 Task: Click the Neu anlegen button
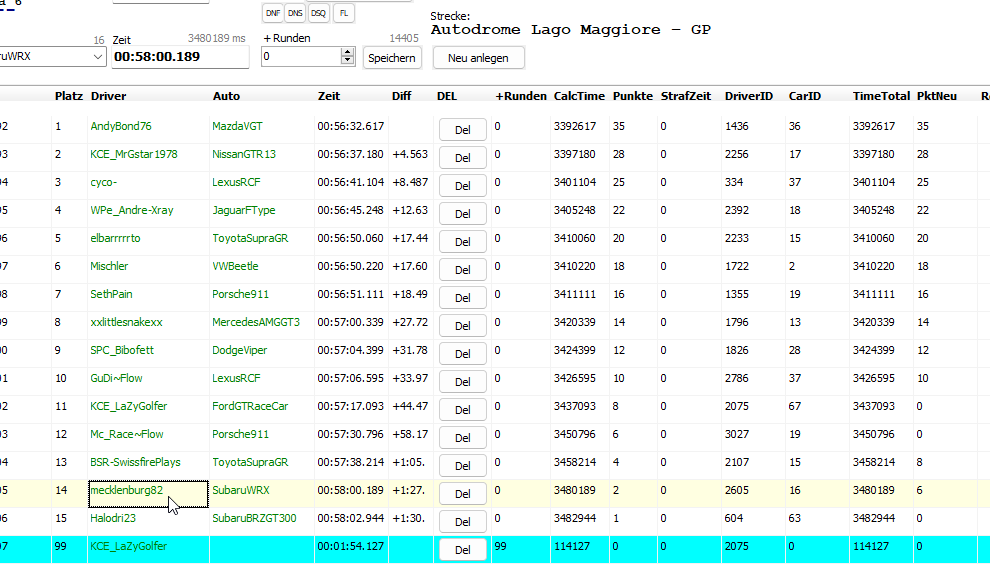[478, 58]
